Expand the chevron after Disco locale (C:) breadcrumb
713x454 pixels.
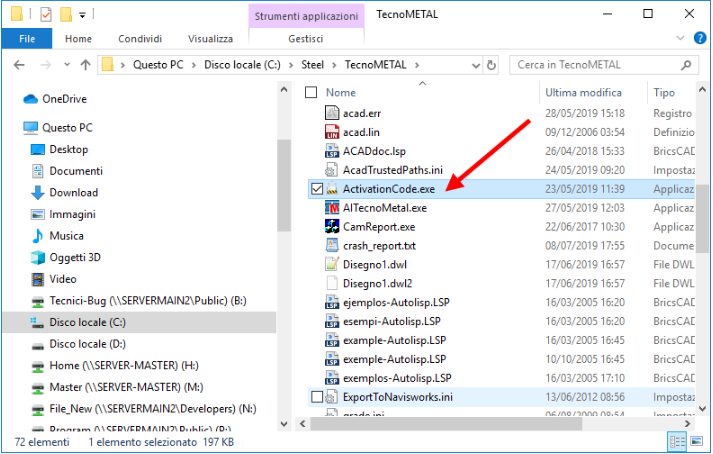(291, 66)
